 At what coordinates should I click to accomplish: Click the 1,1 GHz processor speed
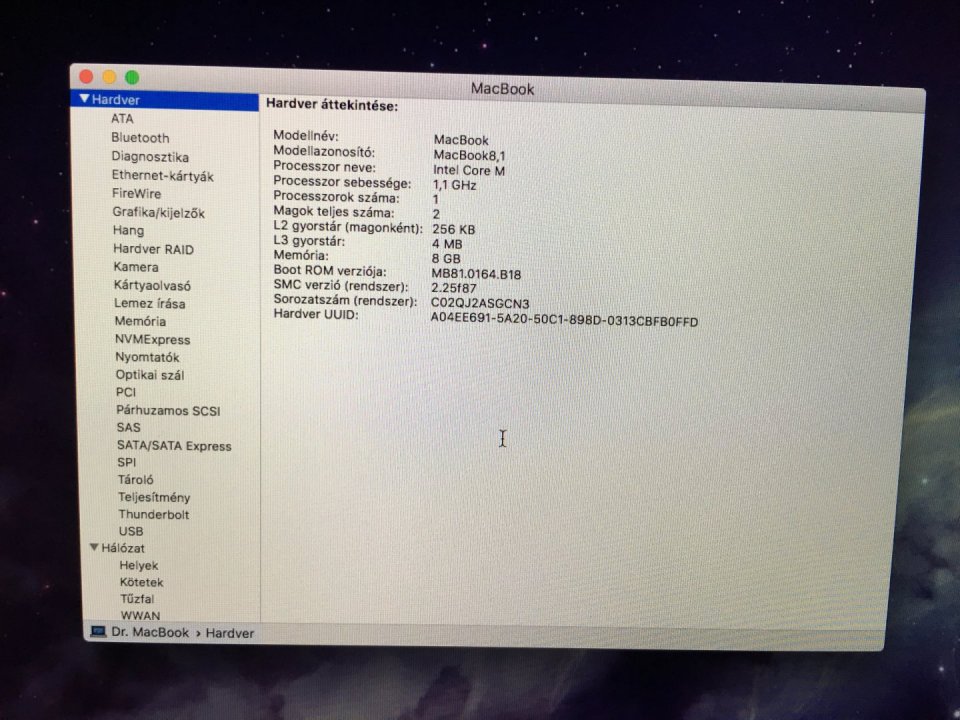tap(454, 185)
